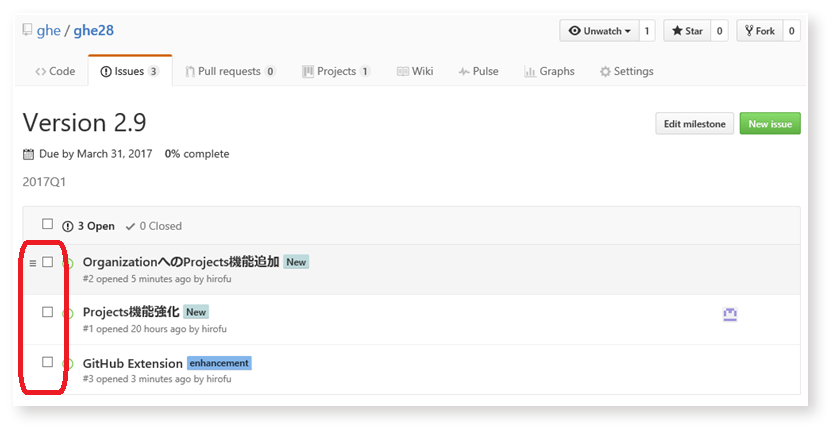Check the box for Projects機能強化 issue

(x=48, y=312)
